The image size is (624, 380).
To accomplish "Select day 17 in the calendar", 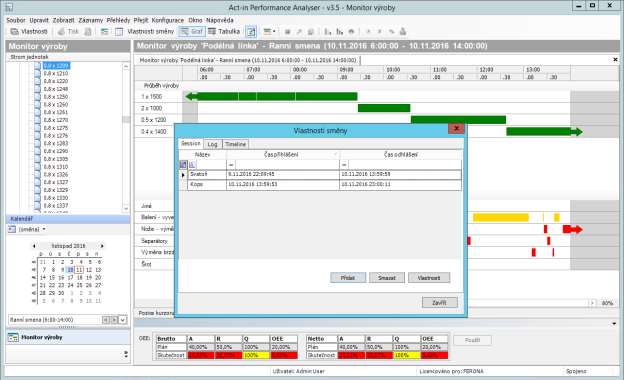I will click(70, 277).
